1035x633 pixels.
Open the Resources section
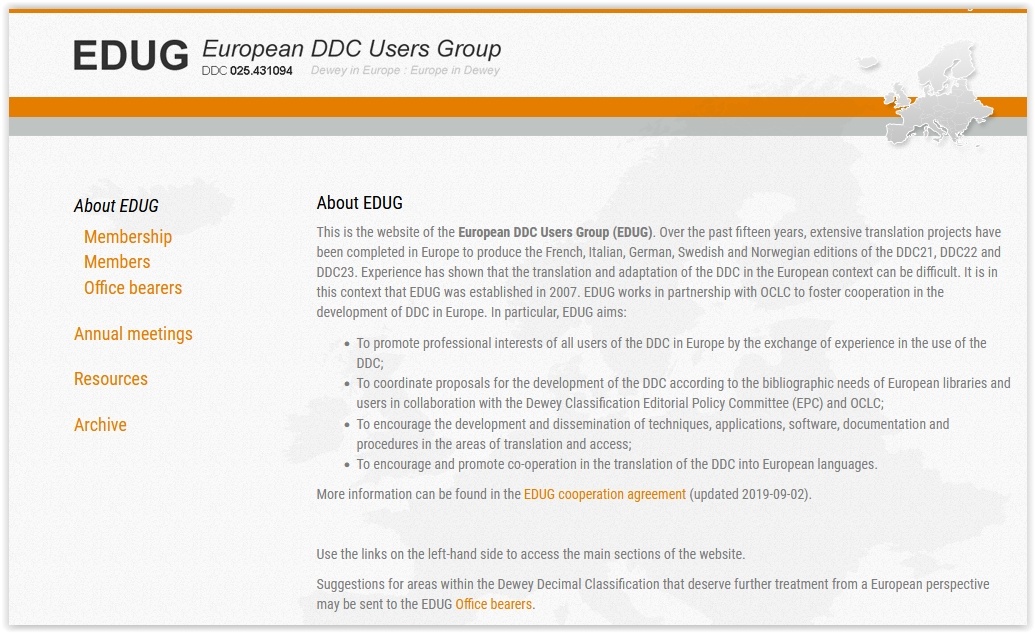[x=111, y=379]
